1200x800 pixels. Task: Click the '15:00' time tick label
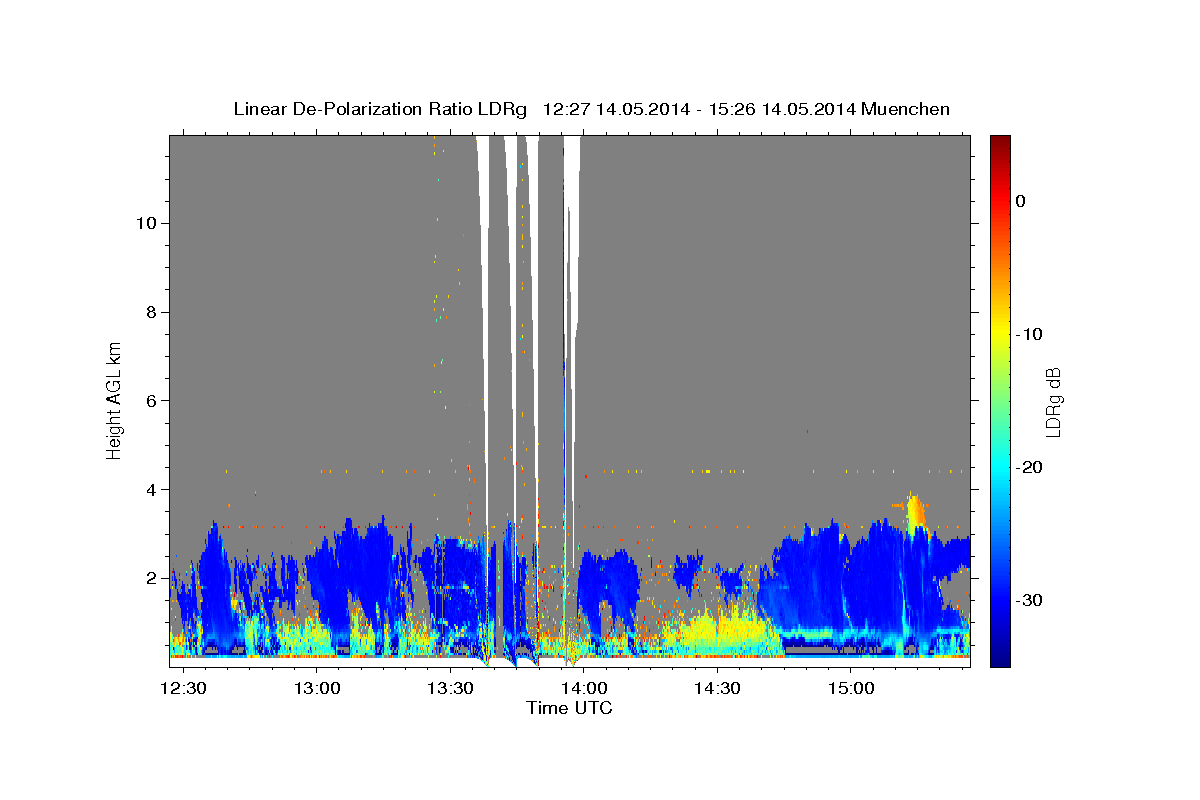click(851, 689)
